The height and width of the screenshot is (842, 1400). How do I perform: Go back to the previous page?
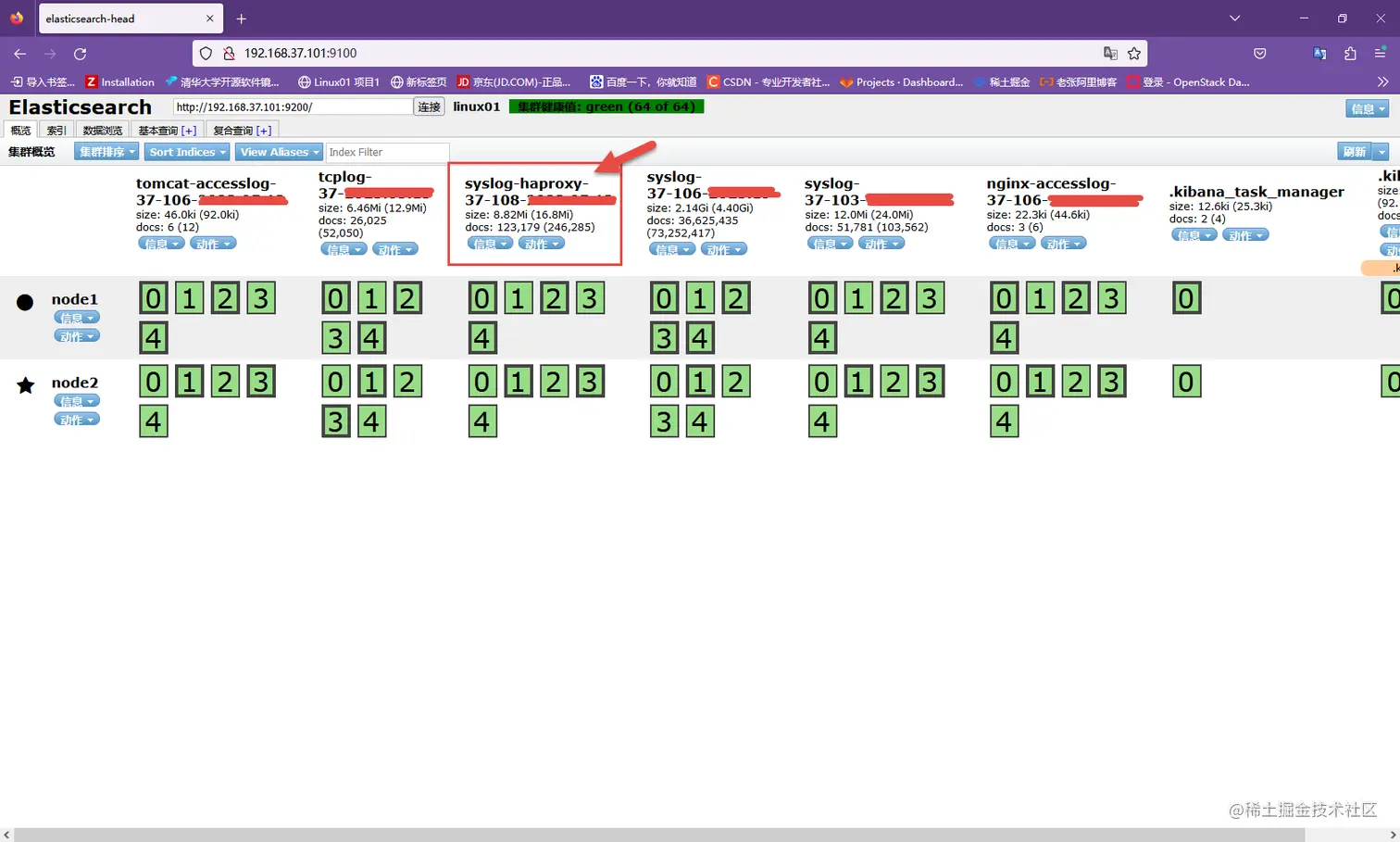(20, 54)
